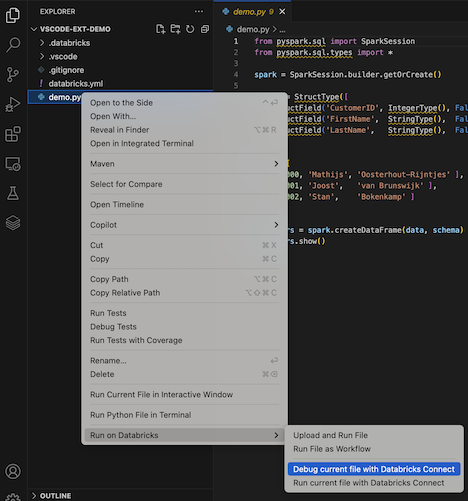Open the Remote Explorer icon
468x501 pixels.
(x=13, y=164)
